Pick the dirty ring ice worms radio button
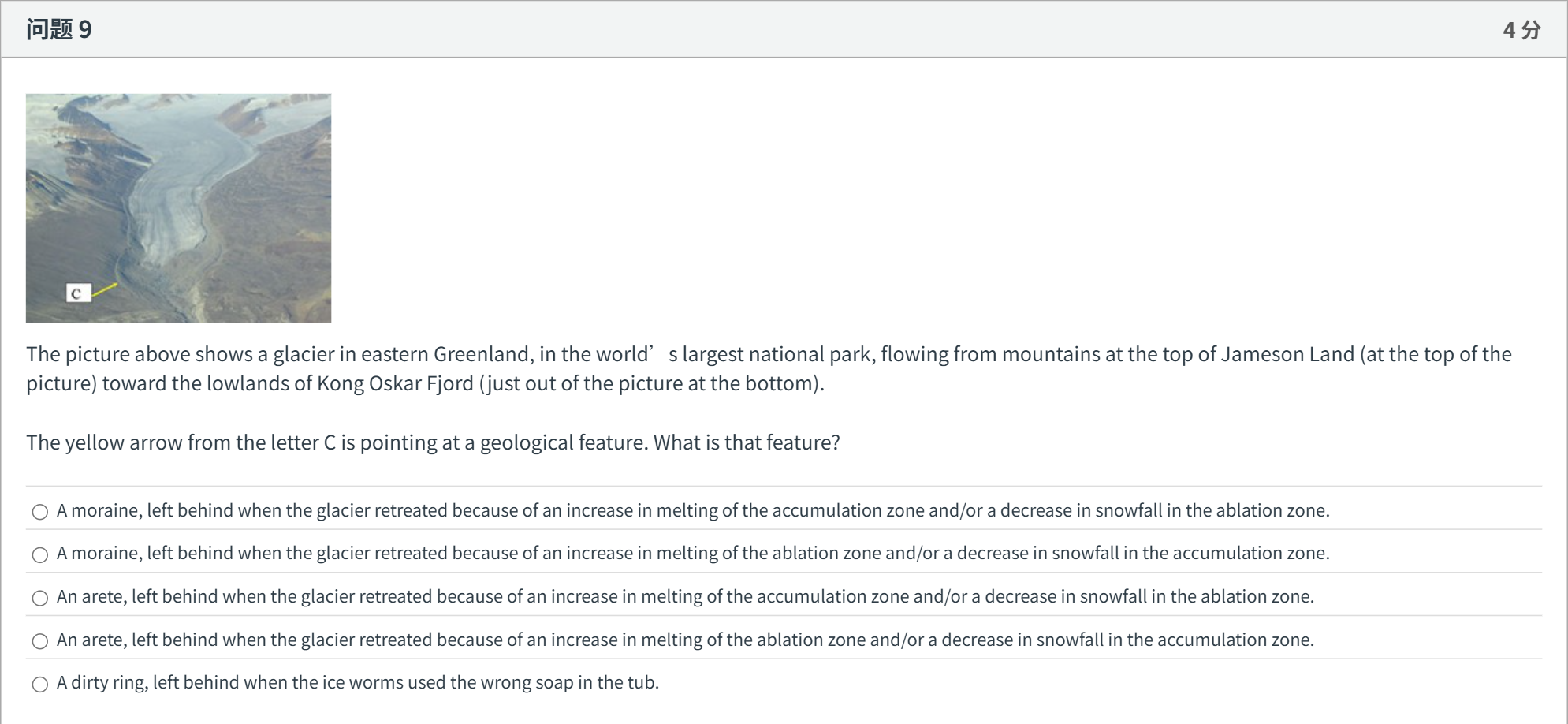1568x724 pixels. 40,684
